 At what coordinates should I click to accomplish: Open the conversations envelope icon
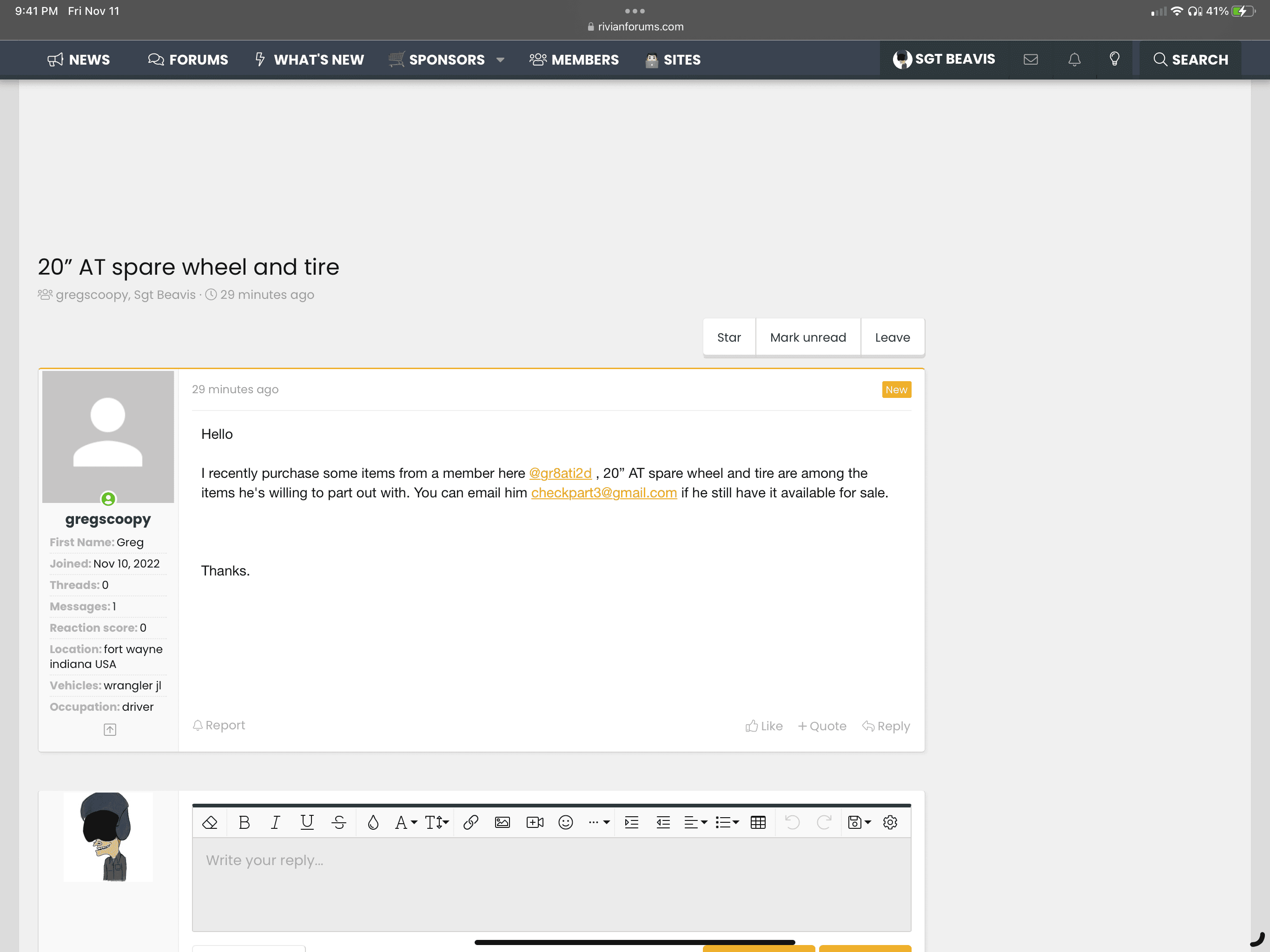point(1031,59)
